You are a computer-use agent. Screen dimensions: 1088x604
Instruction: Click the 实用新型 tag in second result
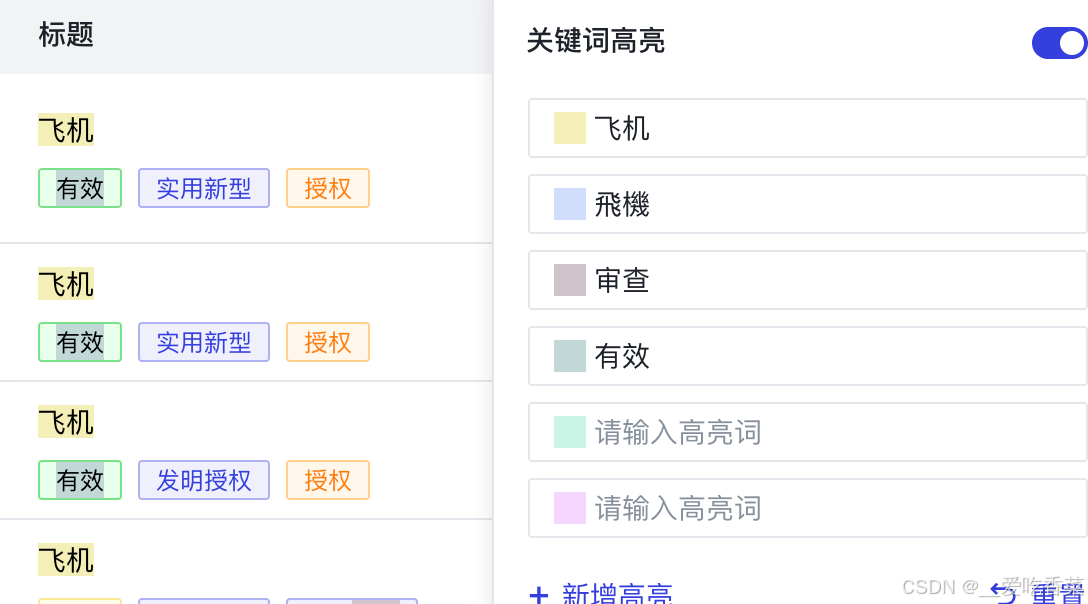tap(204, 342)
